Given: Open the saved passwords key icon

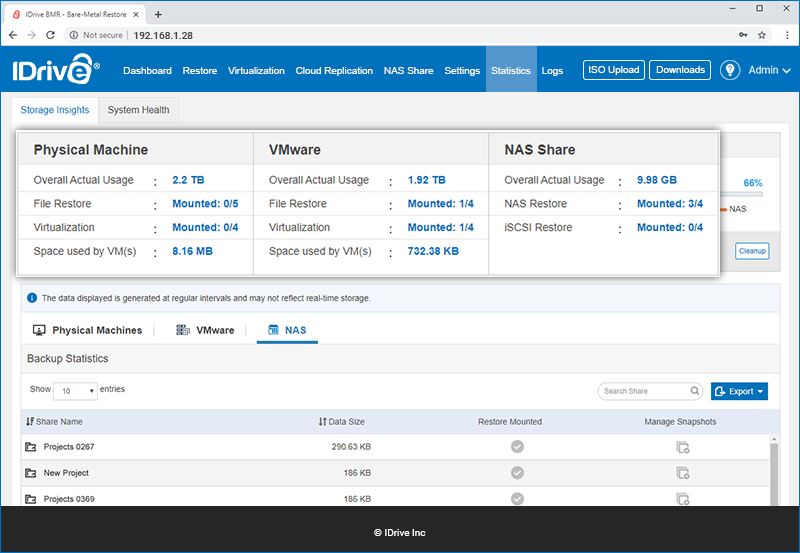Looking at the screenshot, I should tap(743, 35).
